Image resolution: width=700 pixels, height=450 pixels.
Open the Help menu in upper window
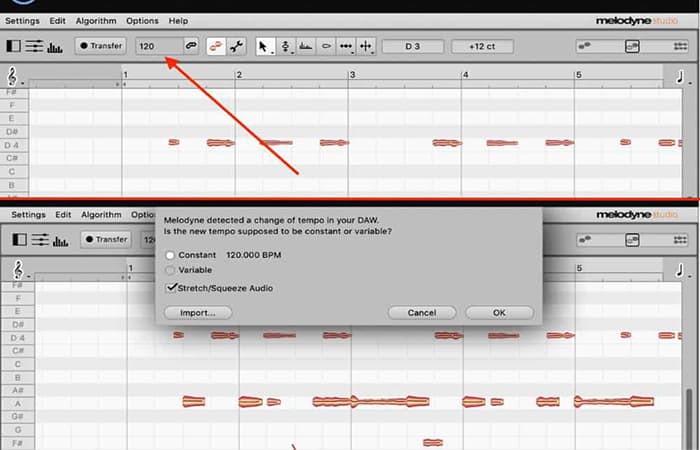(x=178, y=21)
